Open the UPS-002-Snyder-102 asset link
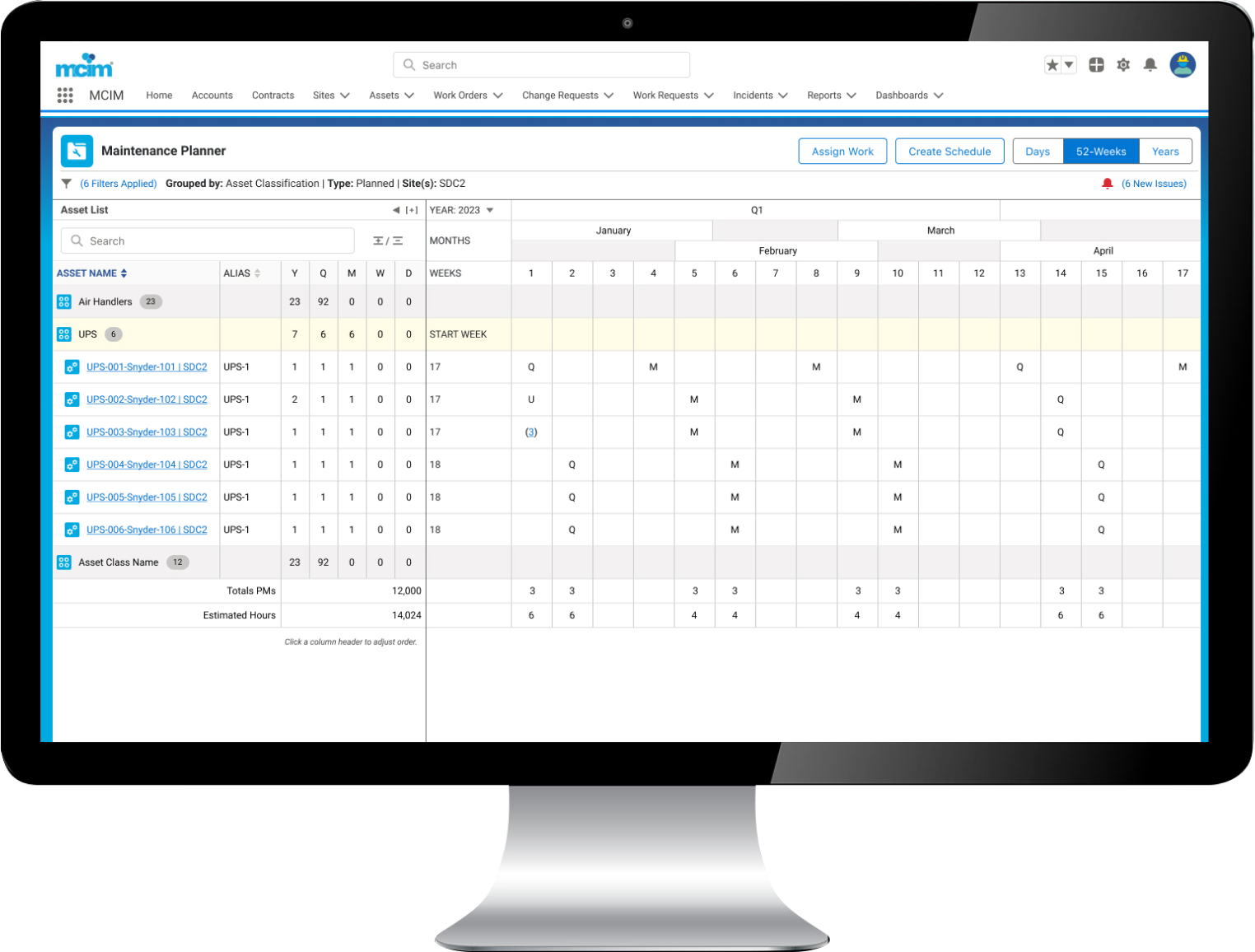This screenshot has height=952, width=1255. (x=147, y=399)
